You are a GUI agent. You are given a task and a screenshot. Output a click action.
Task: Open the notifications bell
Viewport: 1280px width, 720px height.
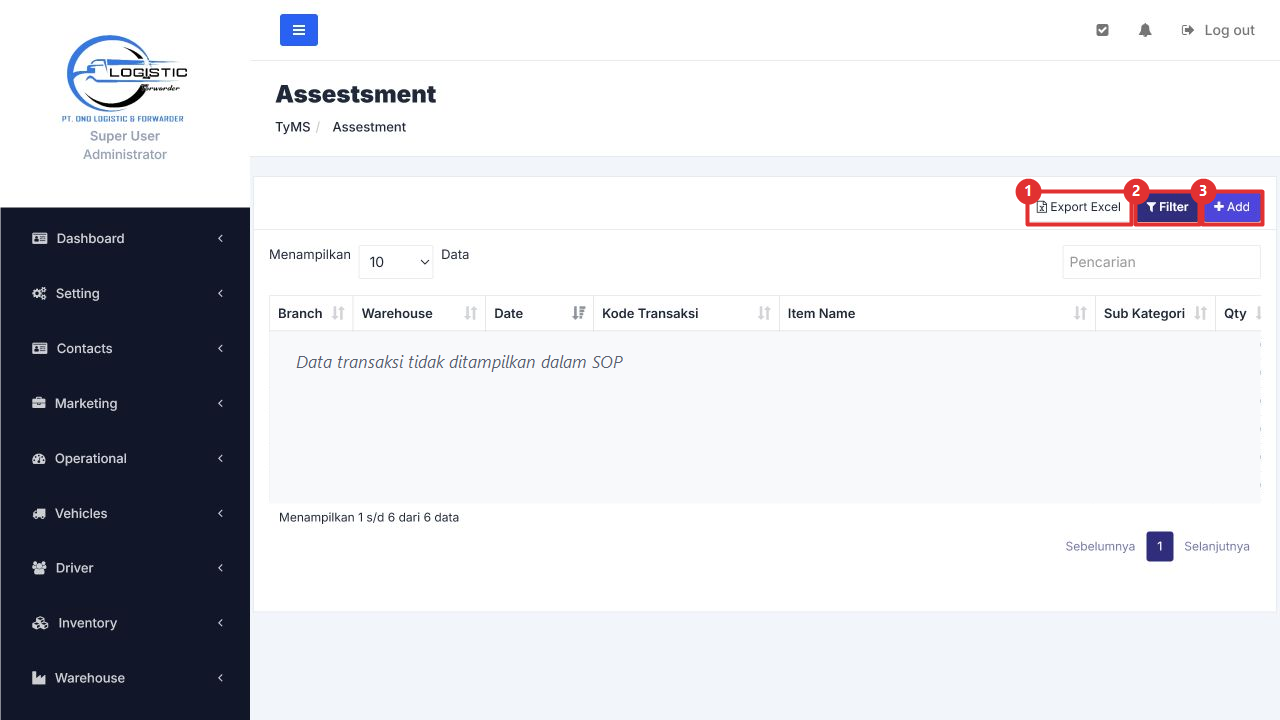tap(1145, 30)
